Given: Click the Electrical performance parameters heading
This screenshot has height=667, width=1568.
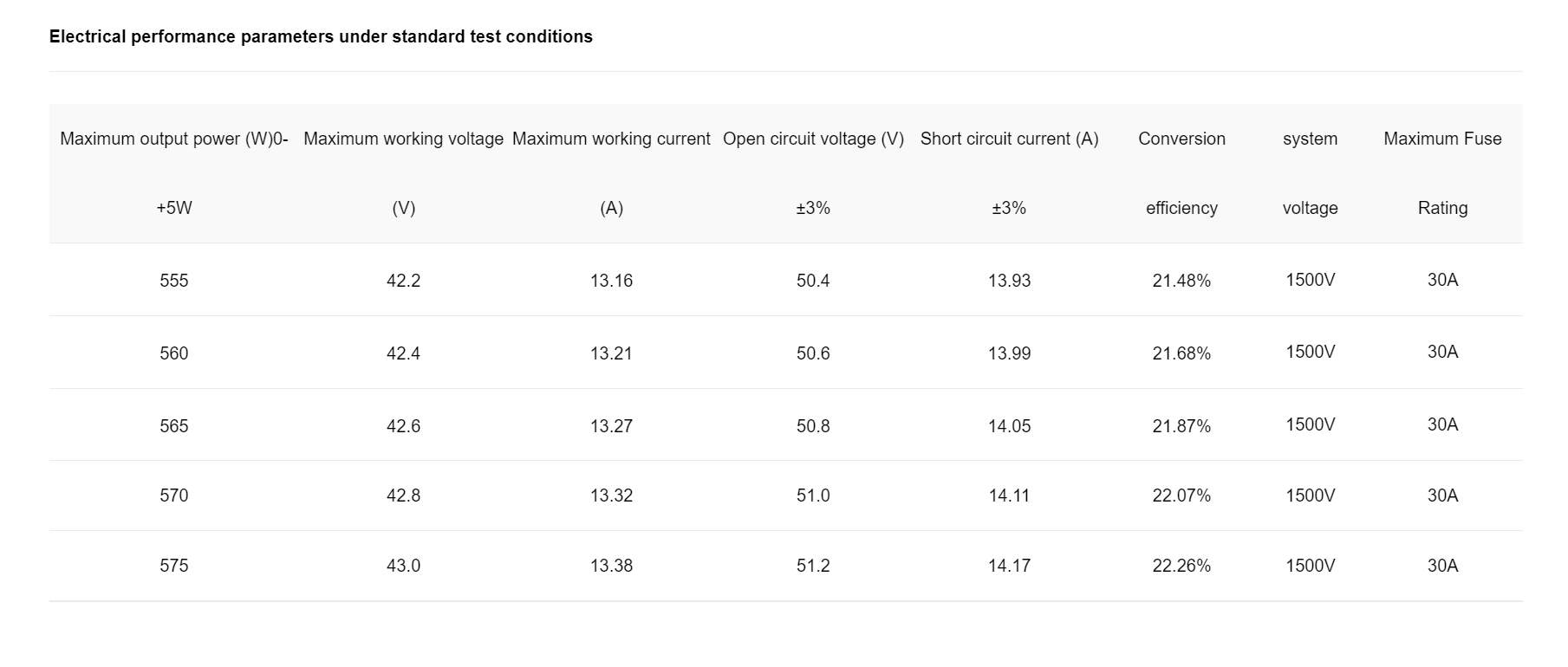Looking at the screenshot, I should point(321,36).
